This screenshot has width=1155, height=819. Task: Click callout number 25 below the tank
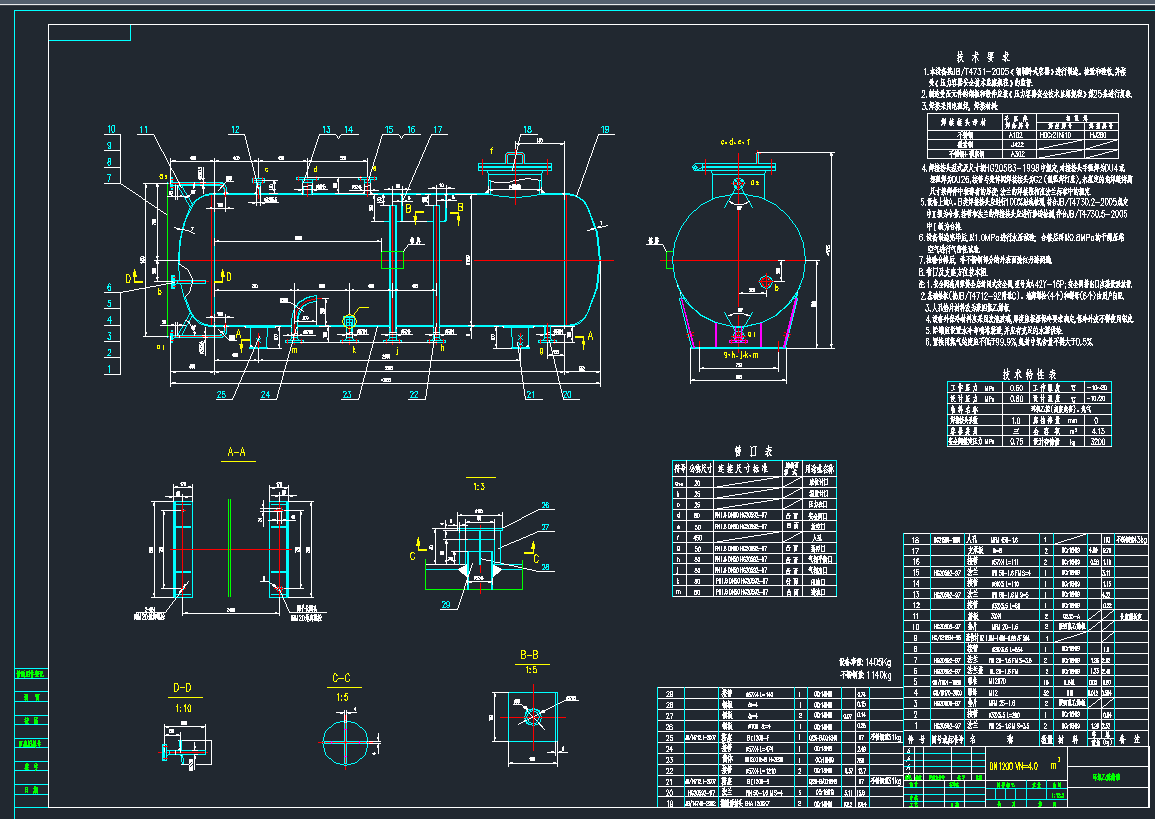point(222,395)
